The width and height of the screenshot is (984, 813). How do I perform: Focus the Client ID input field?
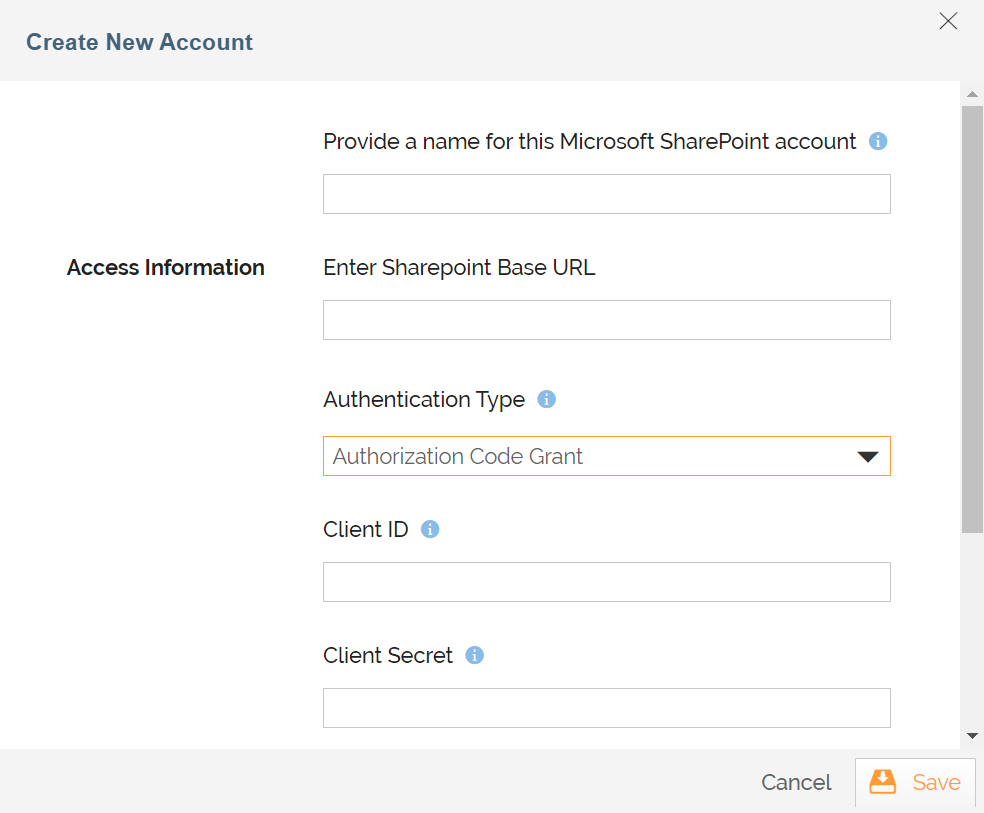coord(606,582)
